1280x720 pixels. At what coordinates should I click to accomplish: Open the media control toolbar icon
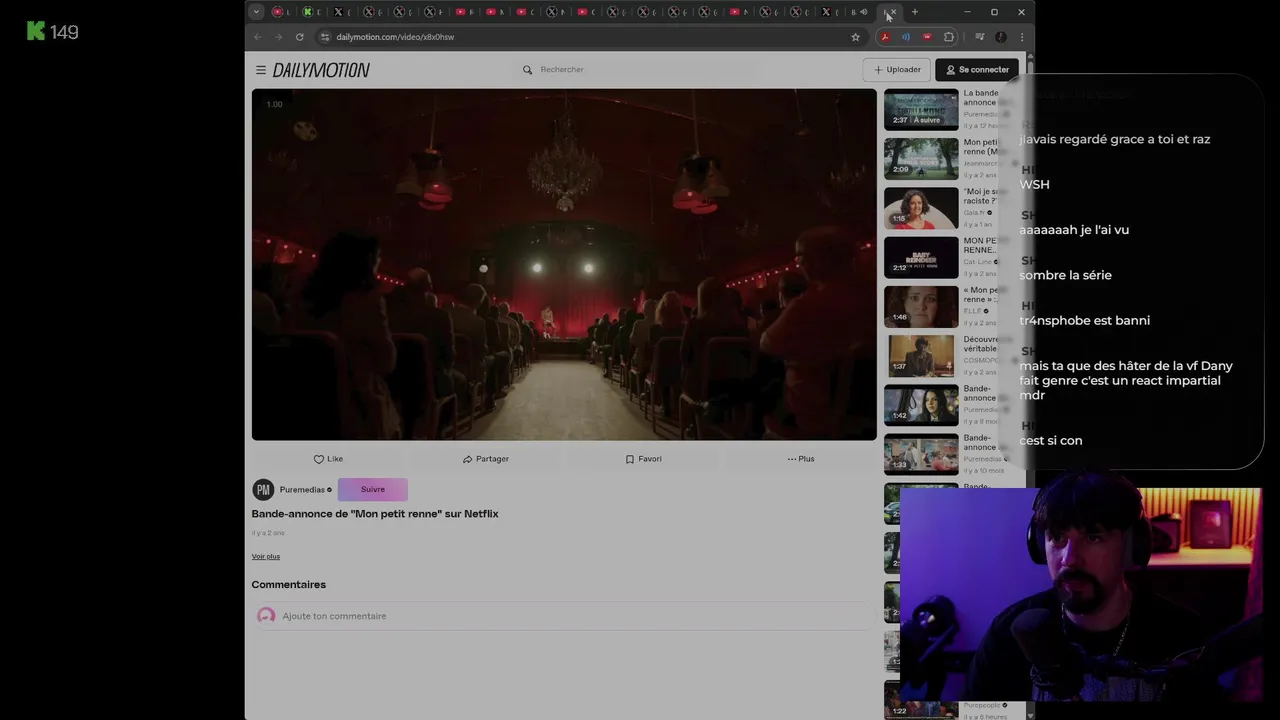980,37
